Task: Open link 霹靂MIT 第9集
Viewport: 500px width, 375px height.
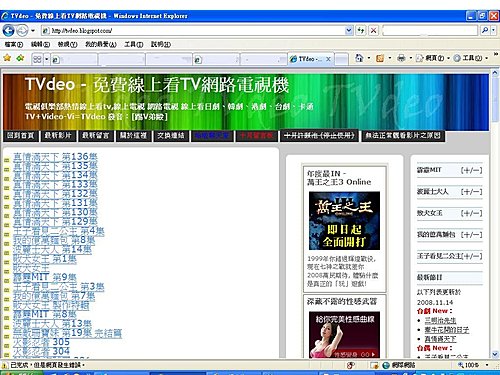Action: pyautogui.click(x=45, y=277)
